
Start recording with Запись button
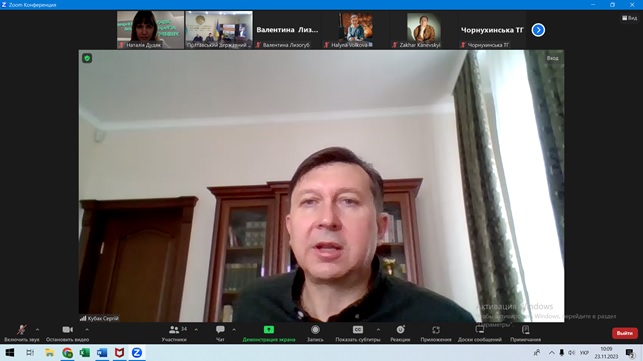(x=315, y=333)
